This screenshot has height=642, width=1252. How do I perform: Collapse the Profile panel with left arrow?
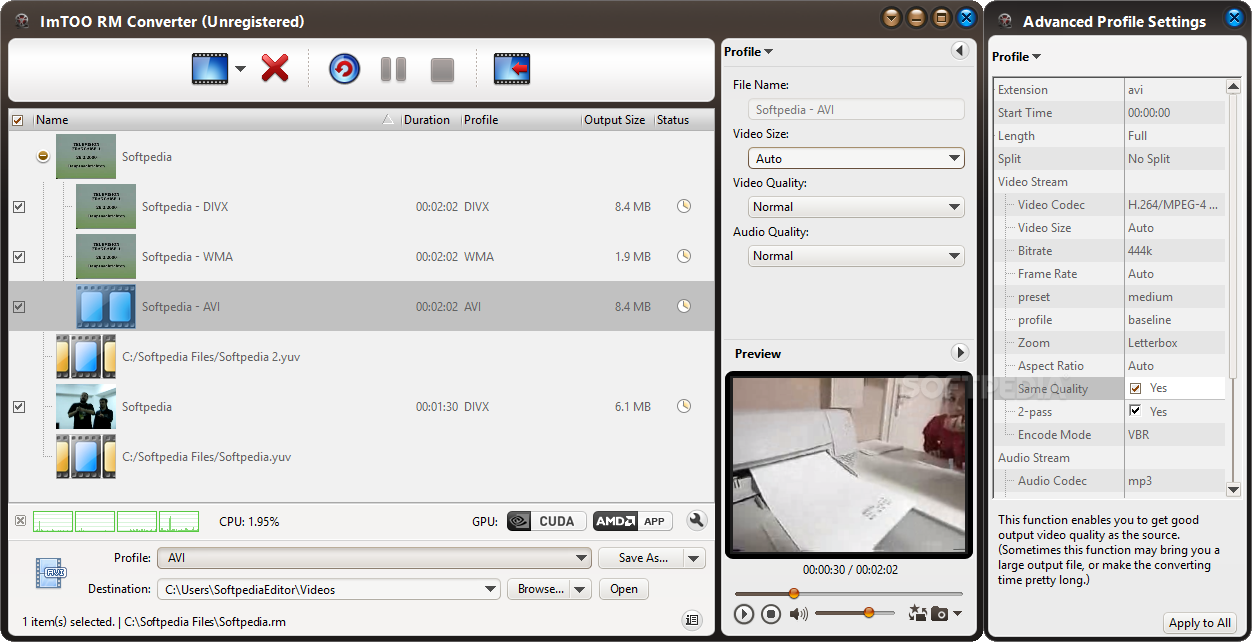pos(959,51)
